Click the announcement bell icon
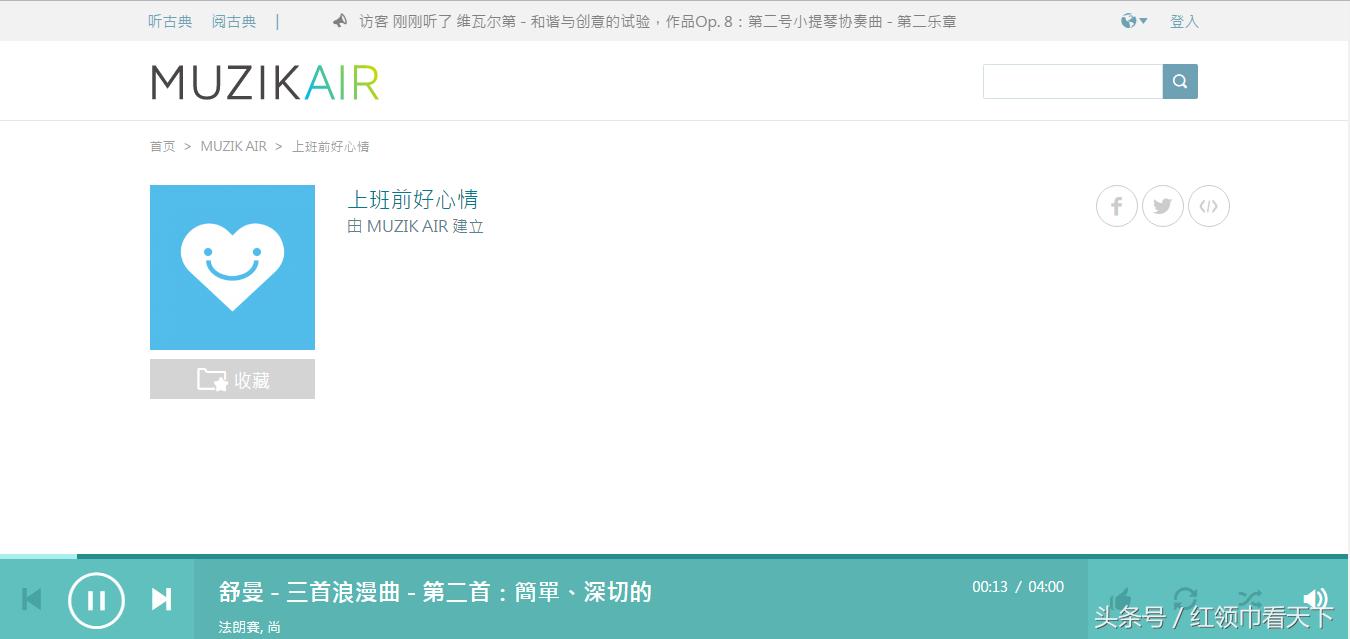 pos(340,20)
